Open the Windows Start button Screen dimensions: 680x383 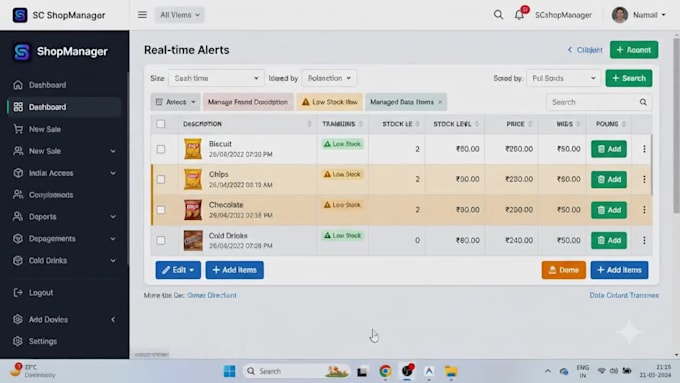click(229, 371)
